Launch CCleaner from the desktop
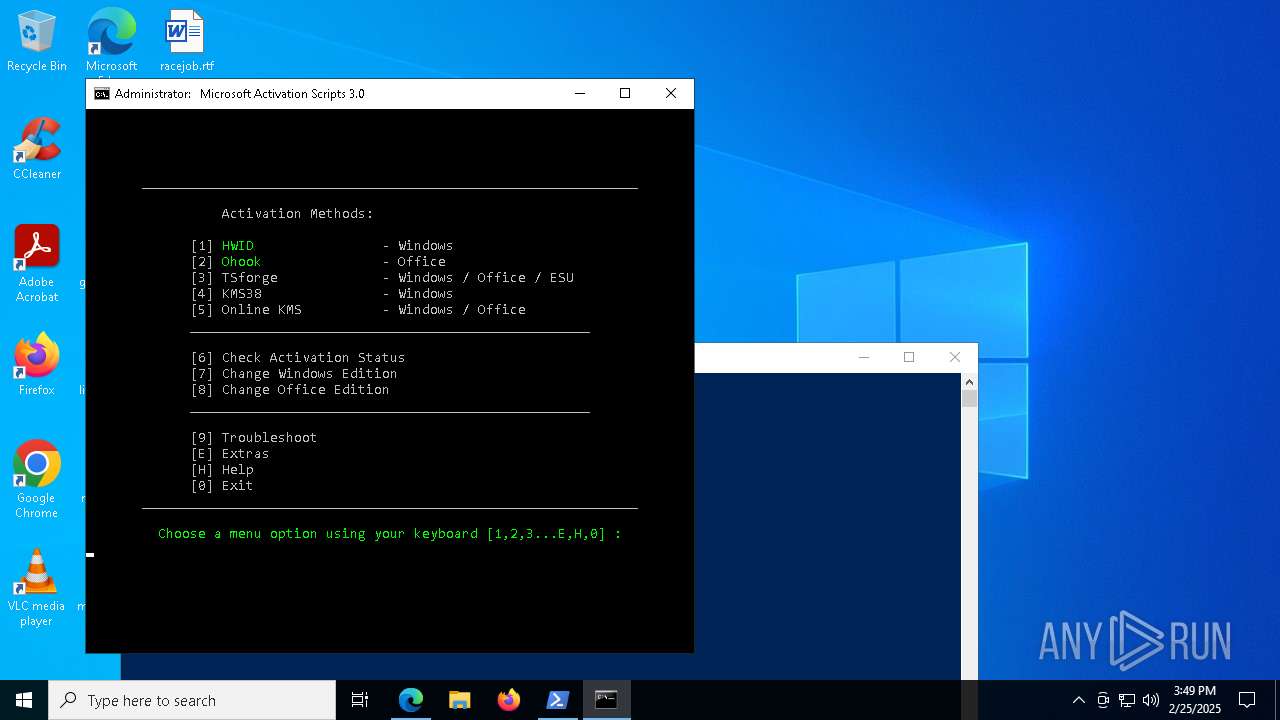1280x720 pixels. tap(37, 149)
